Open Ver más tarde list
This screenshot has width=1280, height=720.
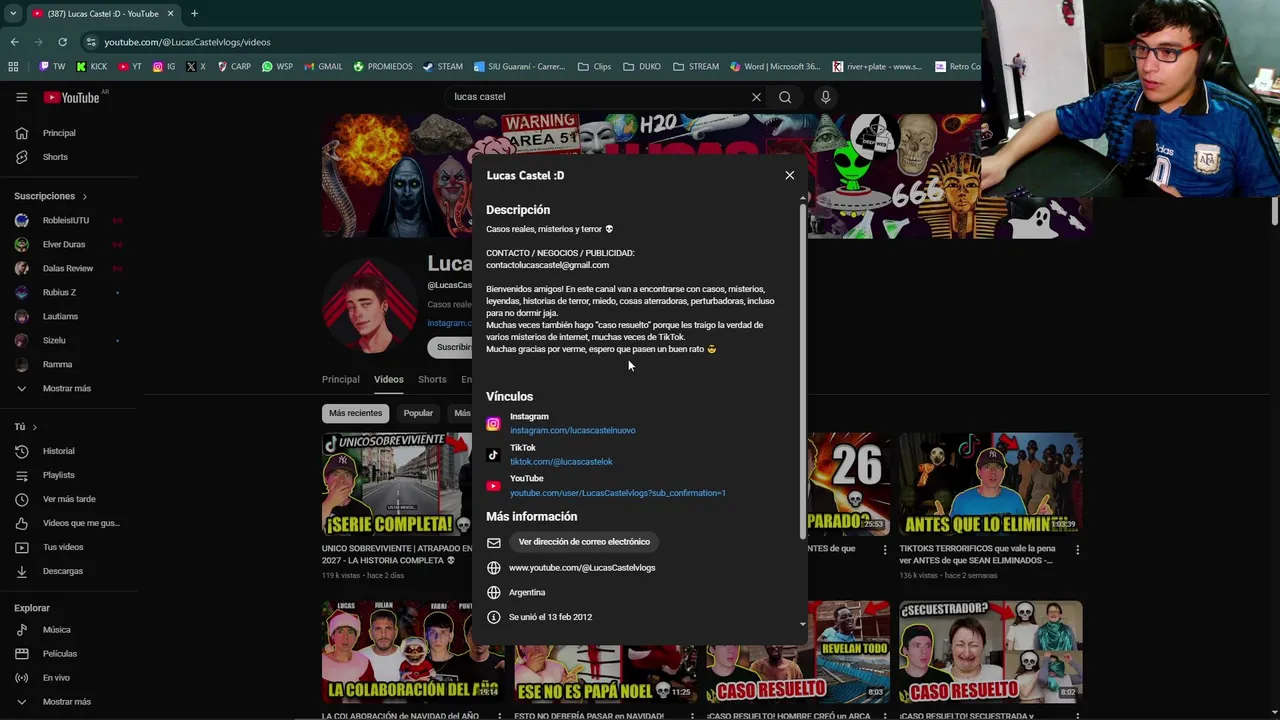point(70,499)
